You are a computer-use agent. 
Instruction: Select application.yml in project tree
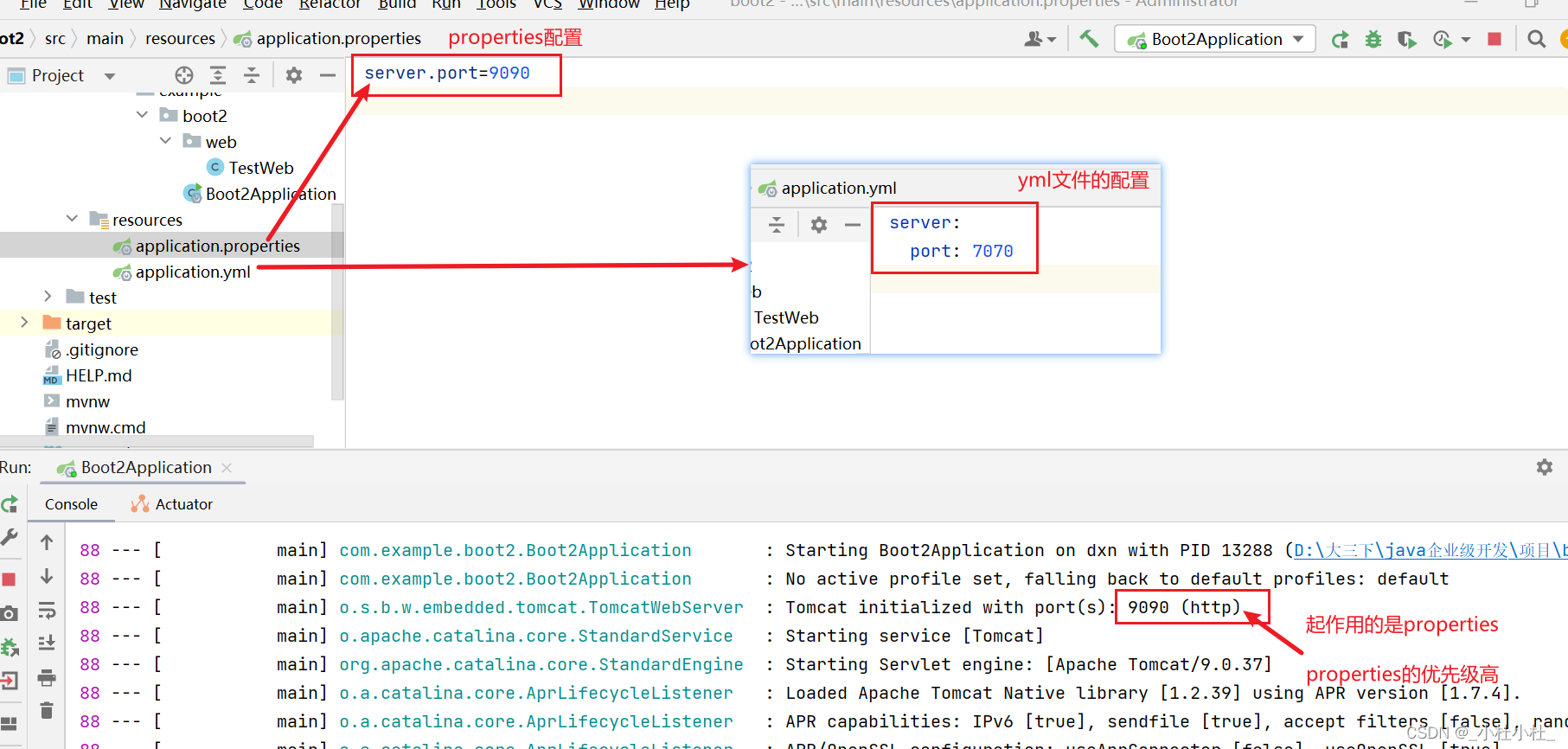pyautogui.click(x=182, y=272)
